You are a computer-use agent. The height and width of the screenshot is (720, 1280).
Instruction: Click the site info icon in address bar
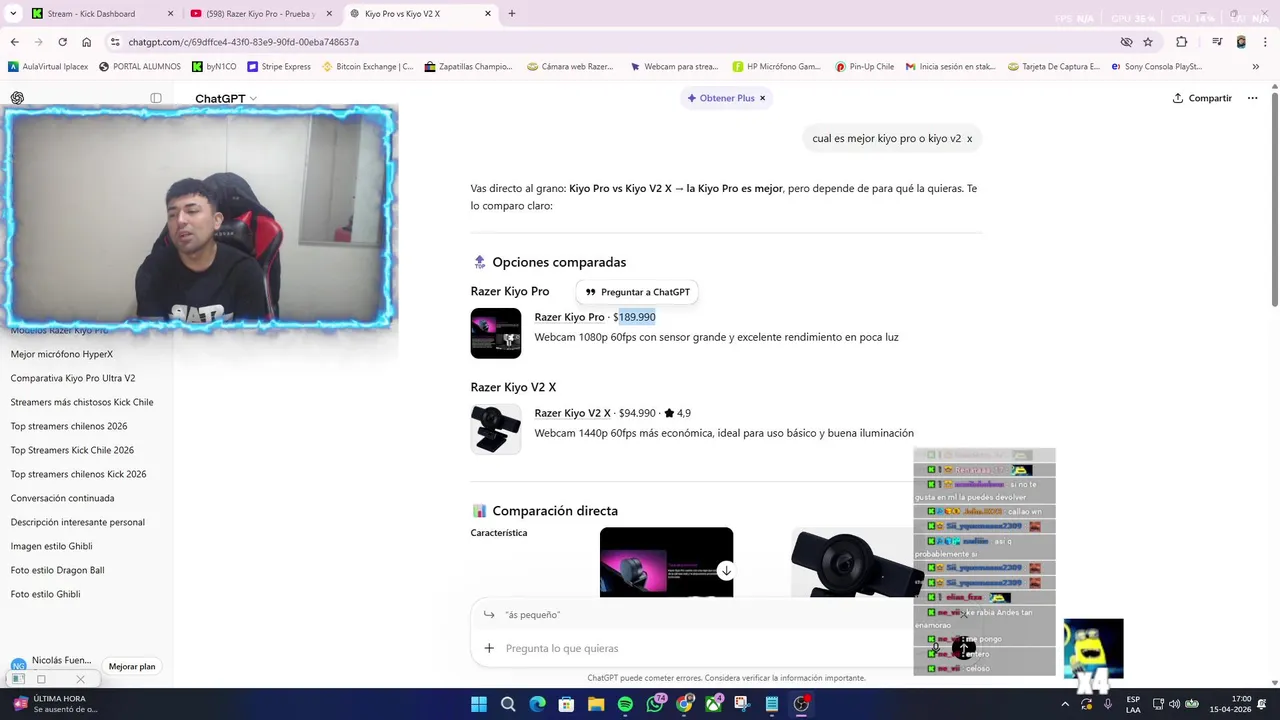coord(115,42)
